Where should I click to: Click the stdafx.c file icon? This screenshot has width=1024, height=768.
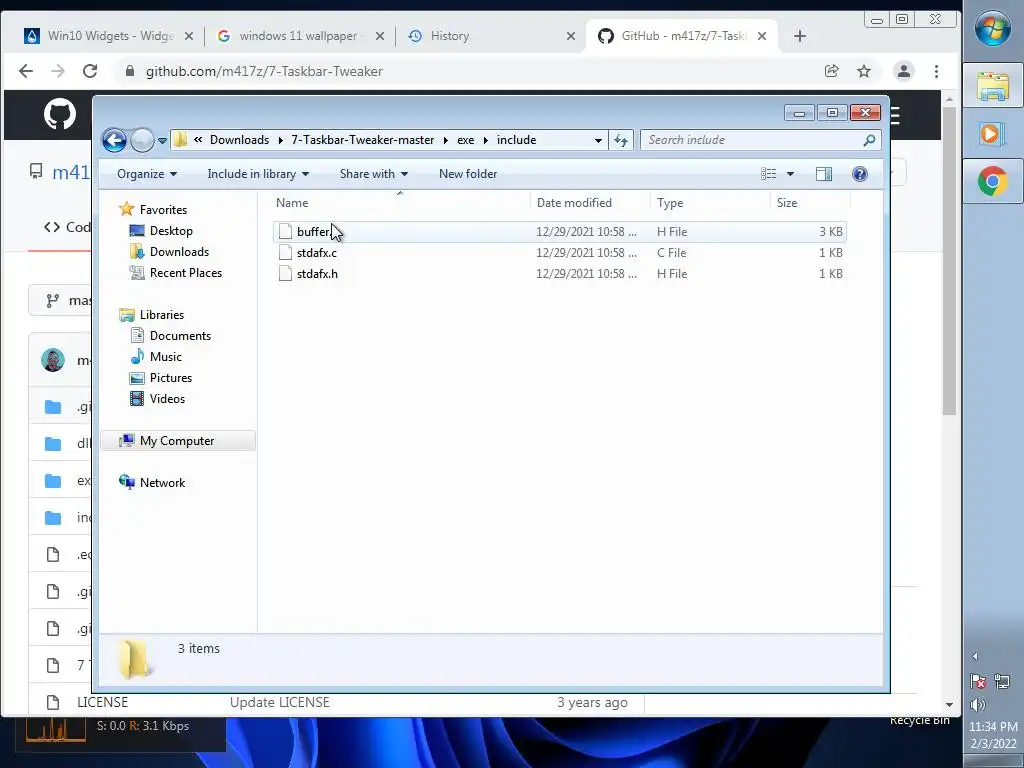click(x=285, y=253)
